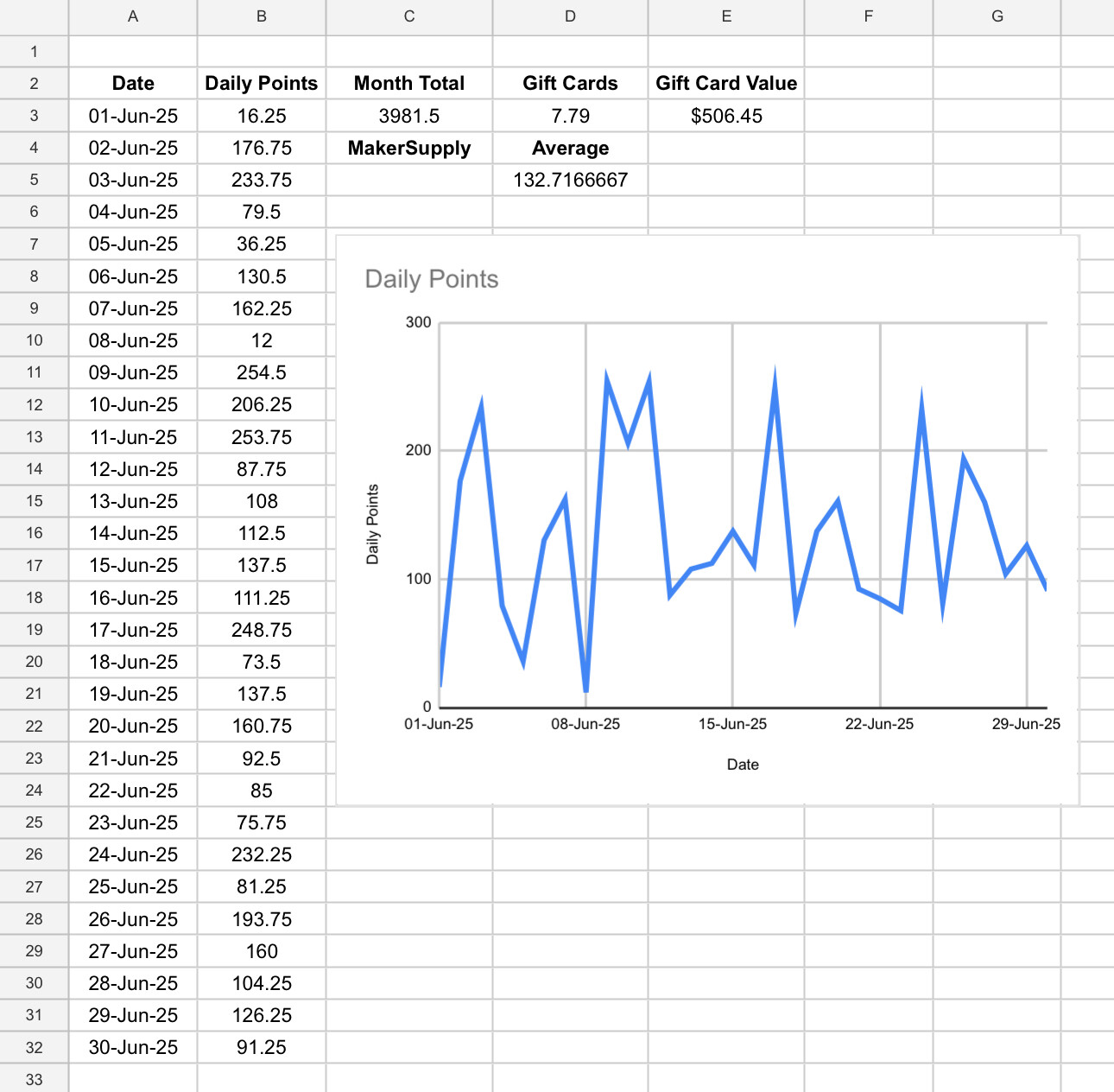Select the 10-Jun-25 date cell

click(133, 404)
